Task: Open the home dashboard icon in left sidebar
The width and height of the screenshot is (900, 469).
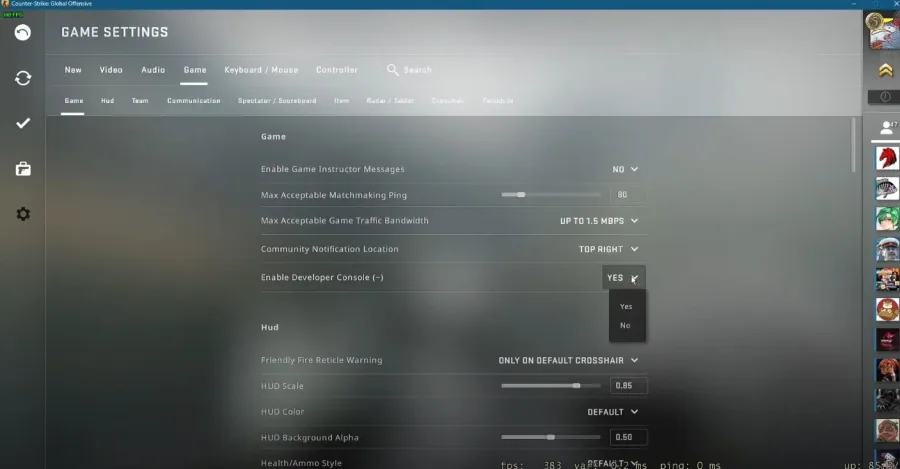Action: (x=23, y=33)
